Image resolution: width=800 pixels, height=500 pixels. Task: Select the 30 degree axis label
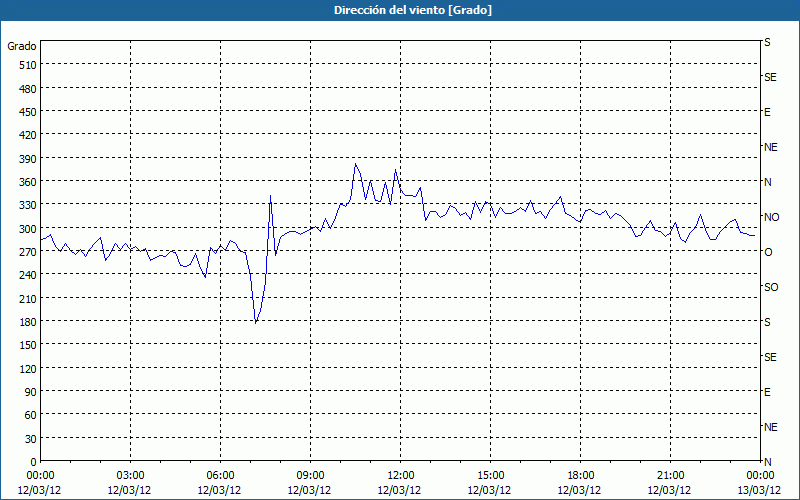click(x=31, y=439)
